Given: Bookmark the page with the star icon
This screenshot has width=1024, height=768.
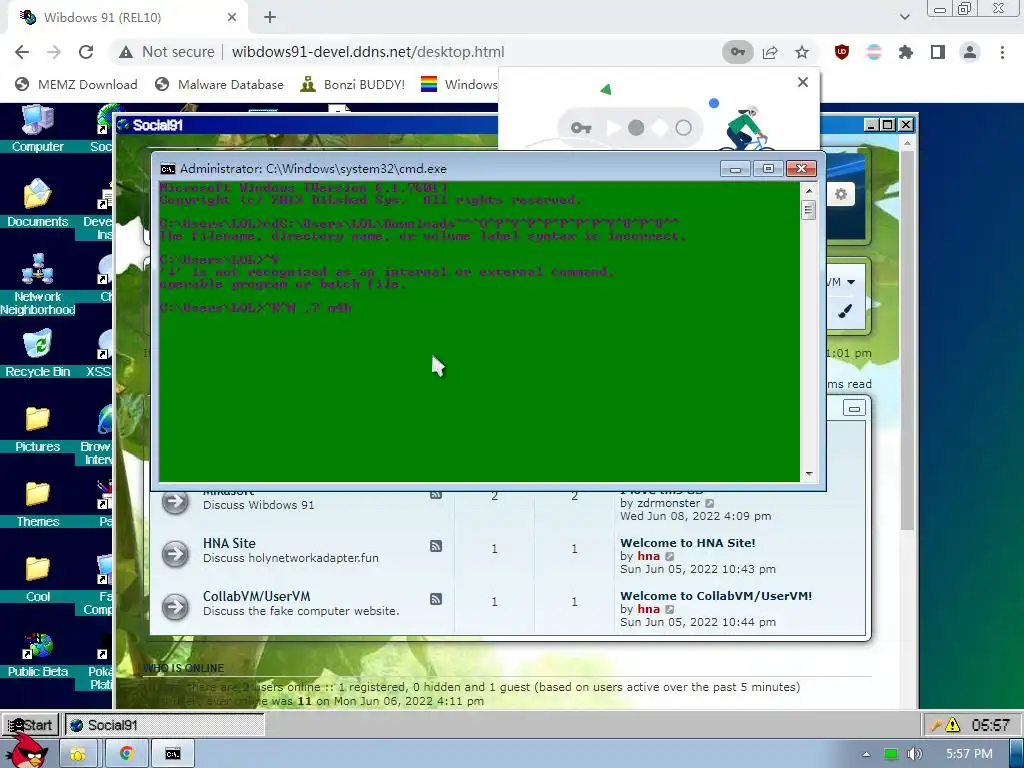Looking at the screenshot, I should (802, 52).
